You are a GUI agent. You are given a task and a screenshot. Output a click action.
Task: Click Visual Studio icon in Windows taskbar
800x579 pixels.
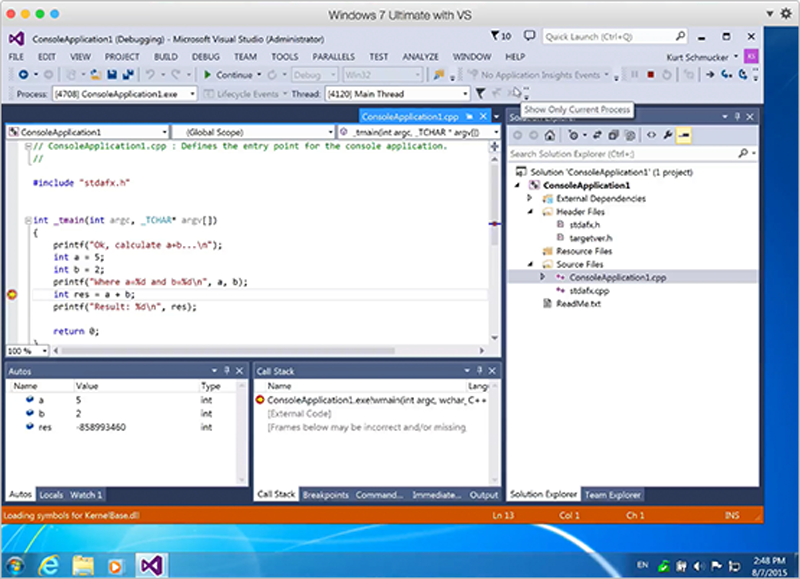click(x=152, y=565)
